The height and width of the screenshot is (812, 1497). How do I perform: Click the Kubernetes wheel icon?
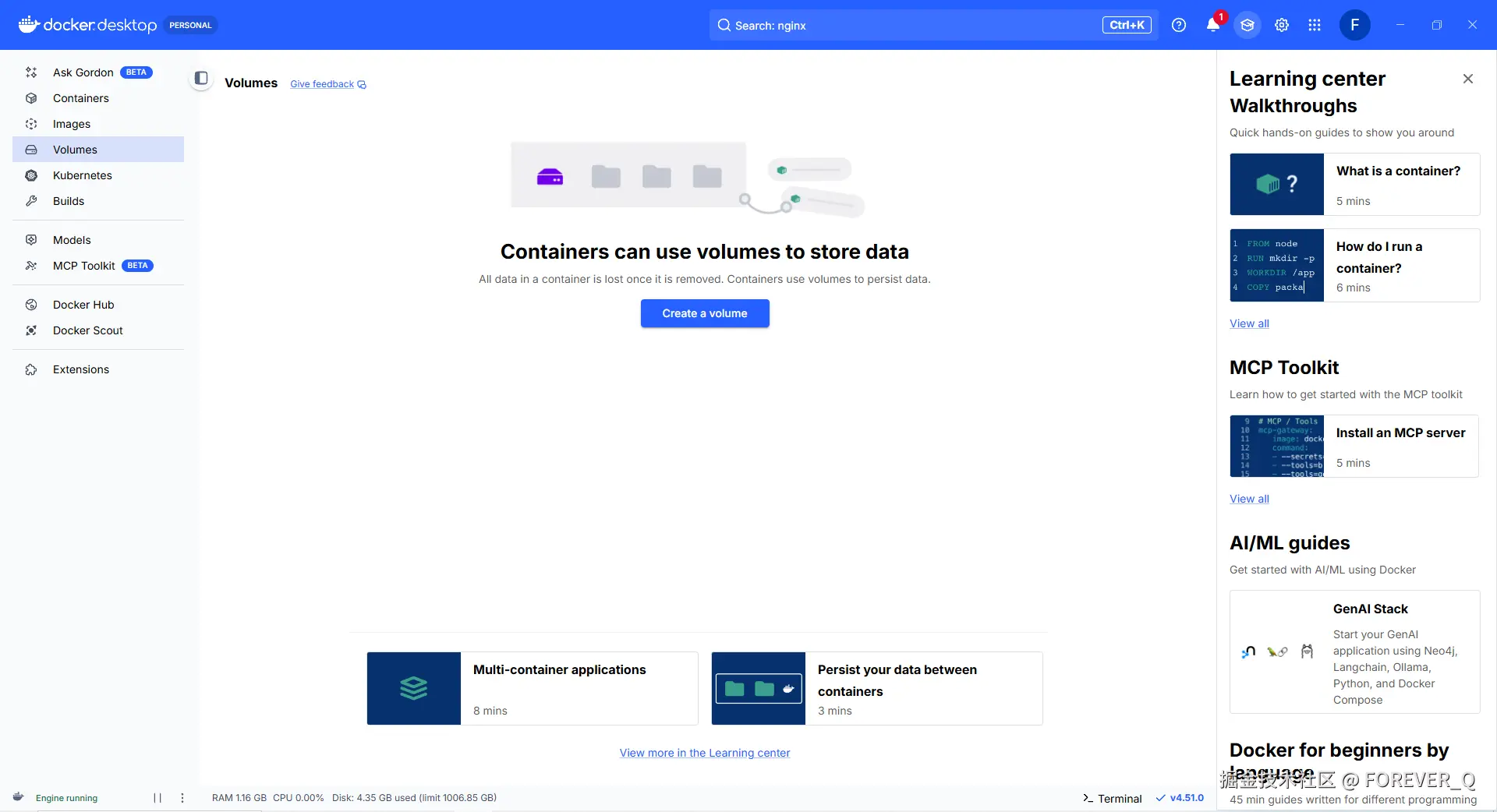(31, 175)
